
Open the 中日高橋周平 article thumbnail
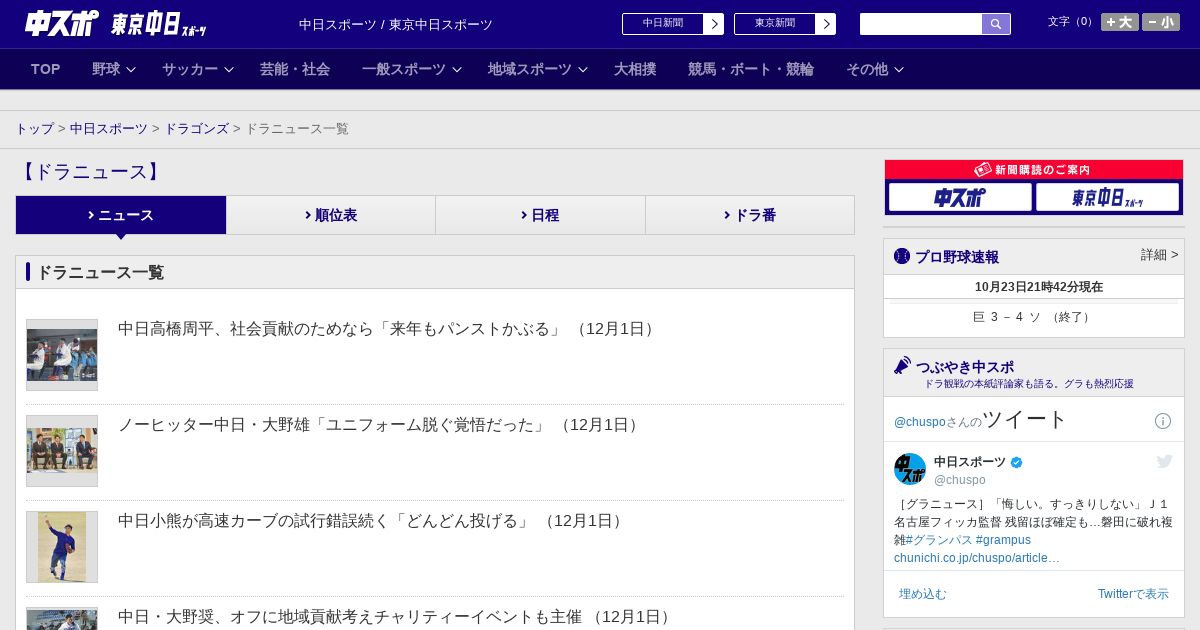click(62, 355)
